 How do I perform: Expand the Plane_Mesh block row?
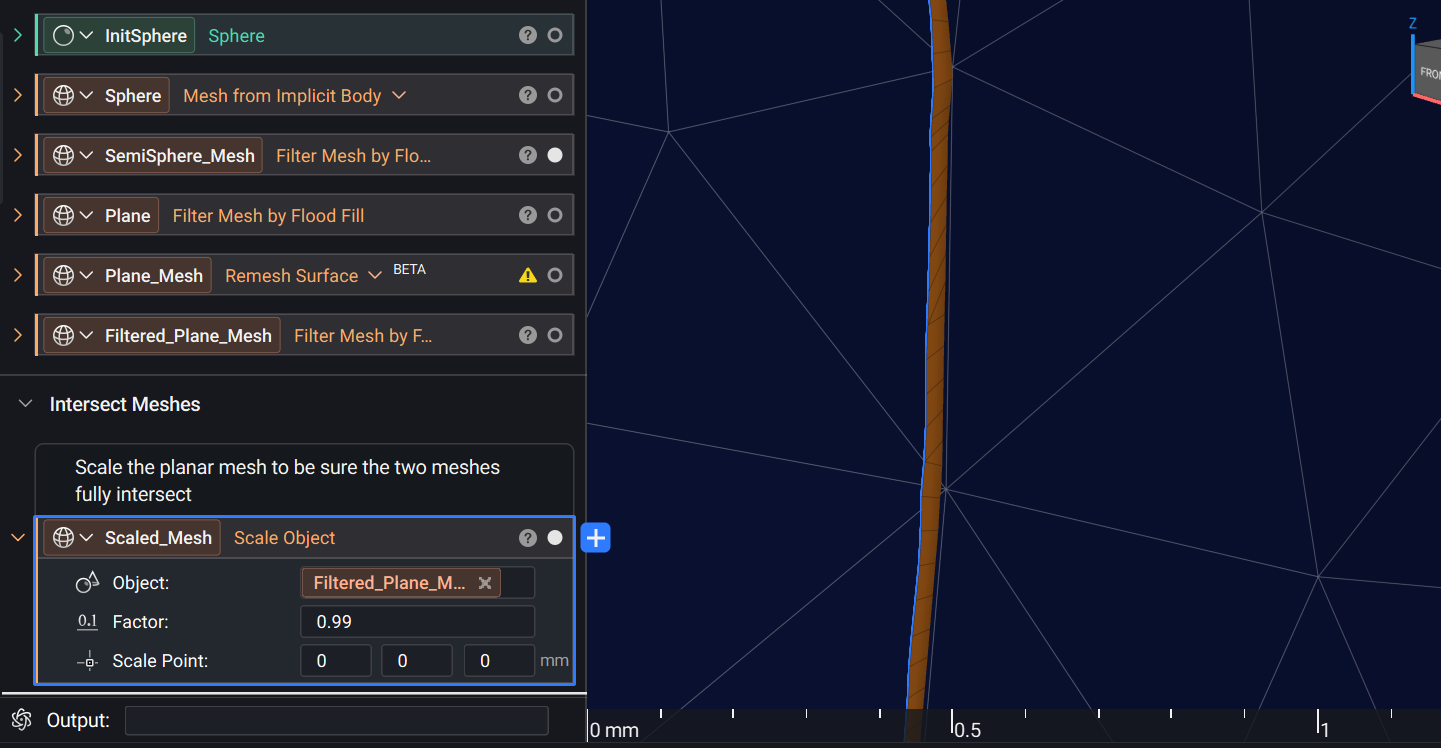click(x=18, y=276)
